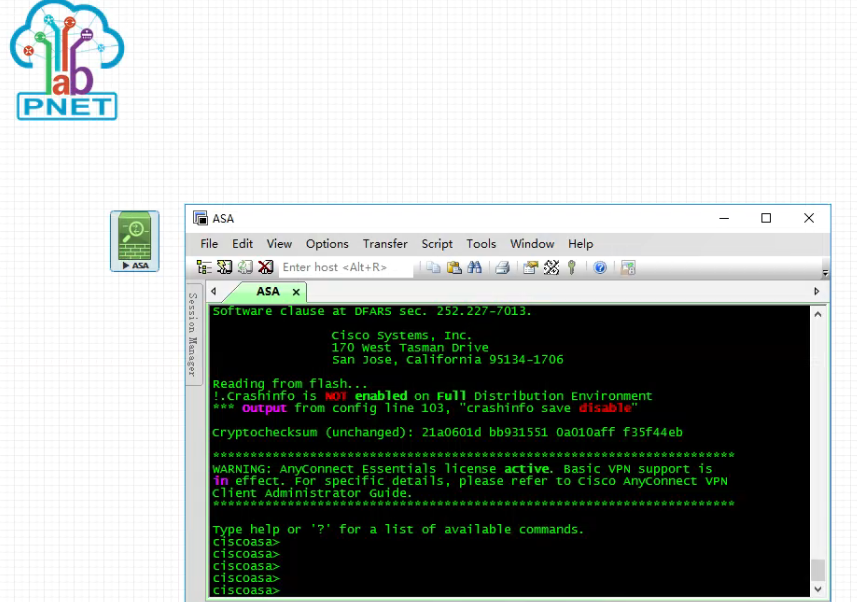Open the Script menu

pyautogui.click(x=437, y=244)
